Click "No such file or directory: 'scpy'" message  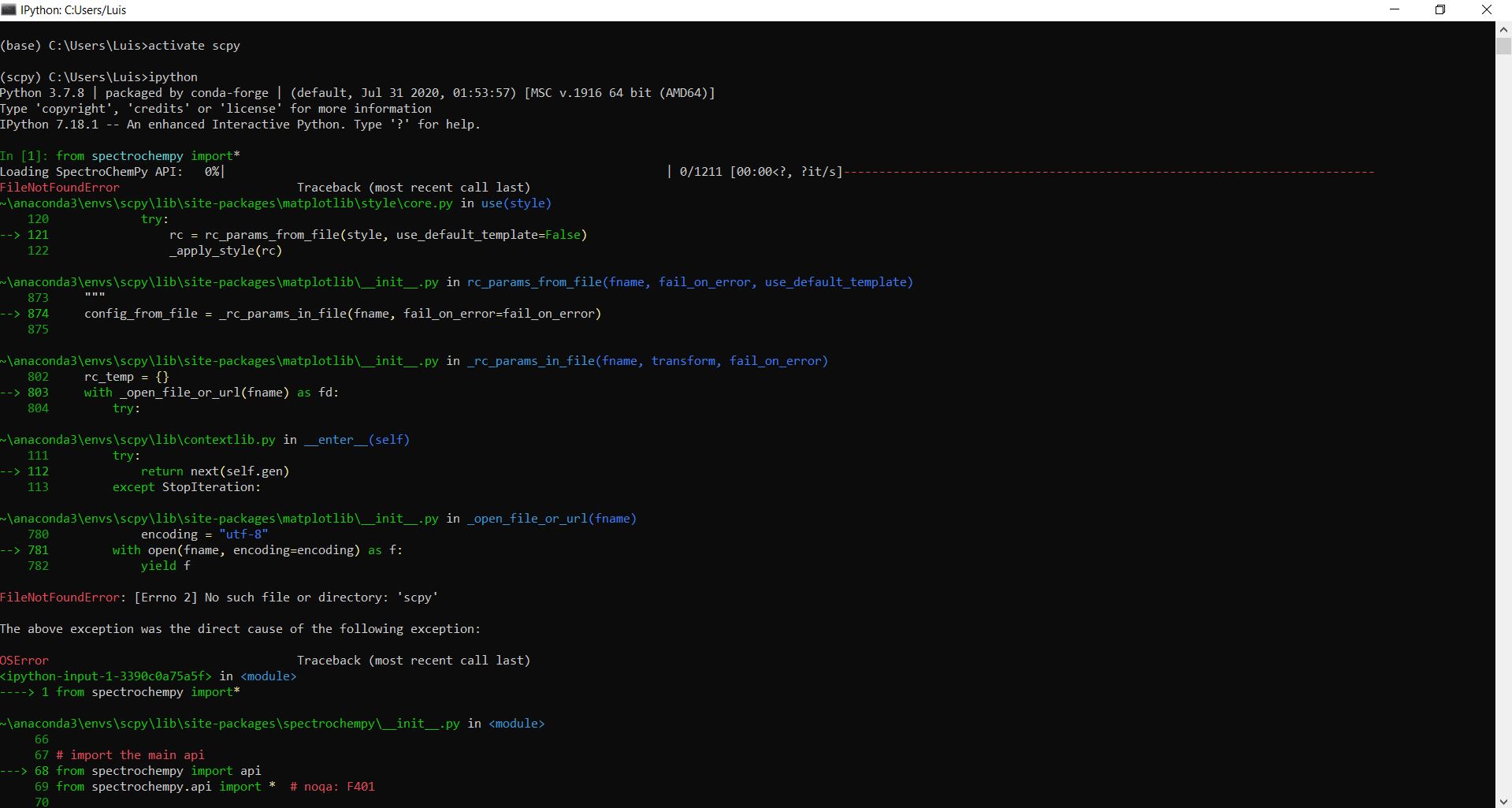click(x=321, y=598)
